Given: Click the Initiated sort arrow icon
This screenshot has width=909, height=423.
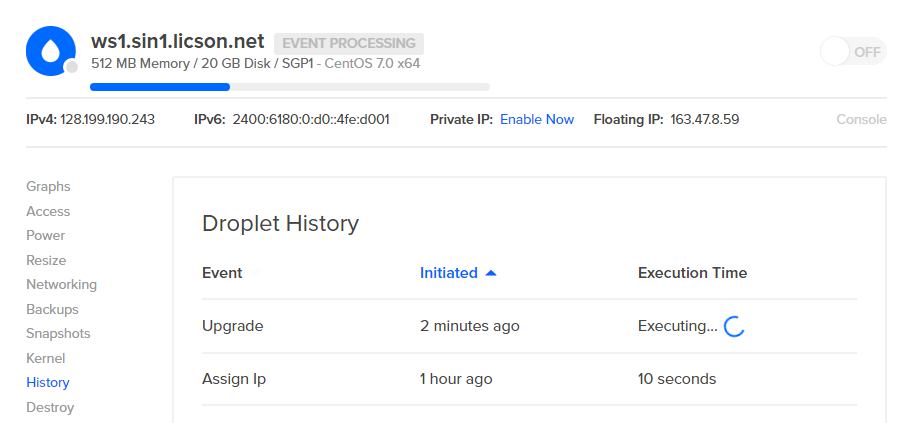Looking at the screenshot, I should tap(490, 273).
